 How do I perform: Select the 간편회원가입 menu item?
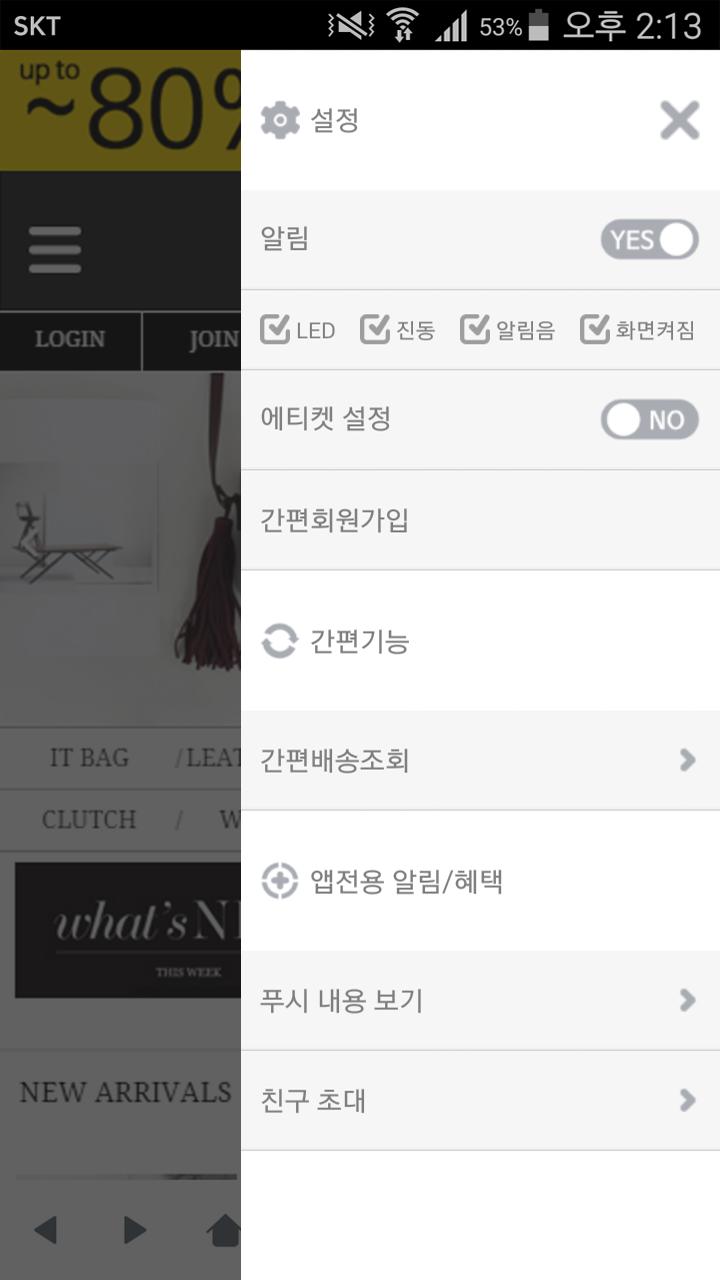click(x=480, y=520)
